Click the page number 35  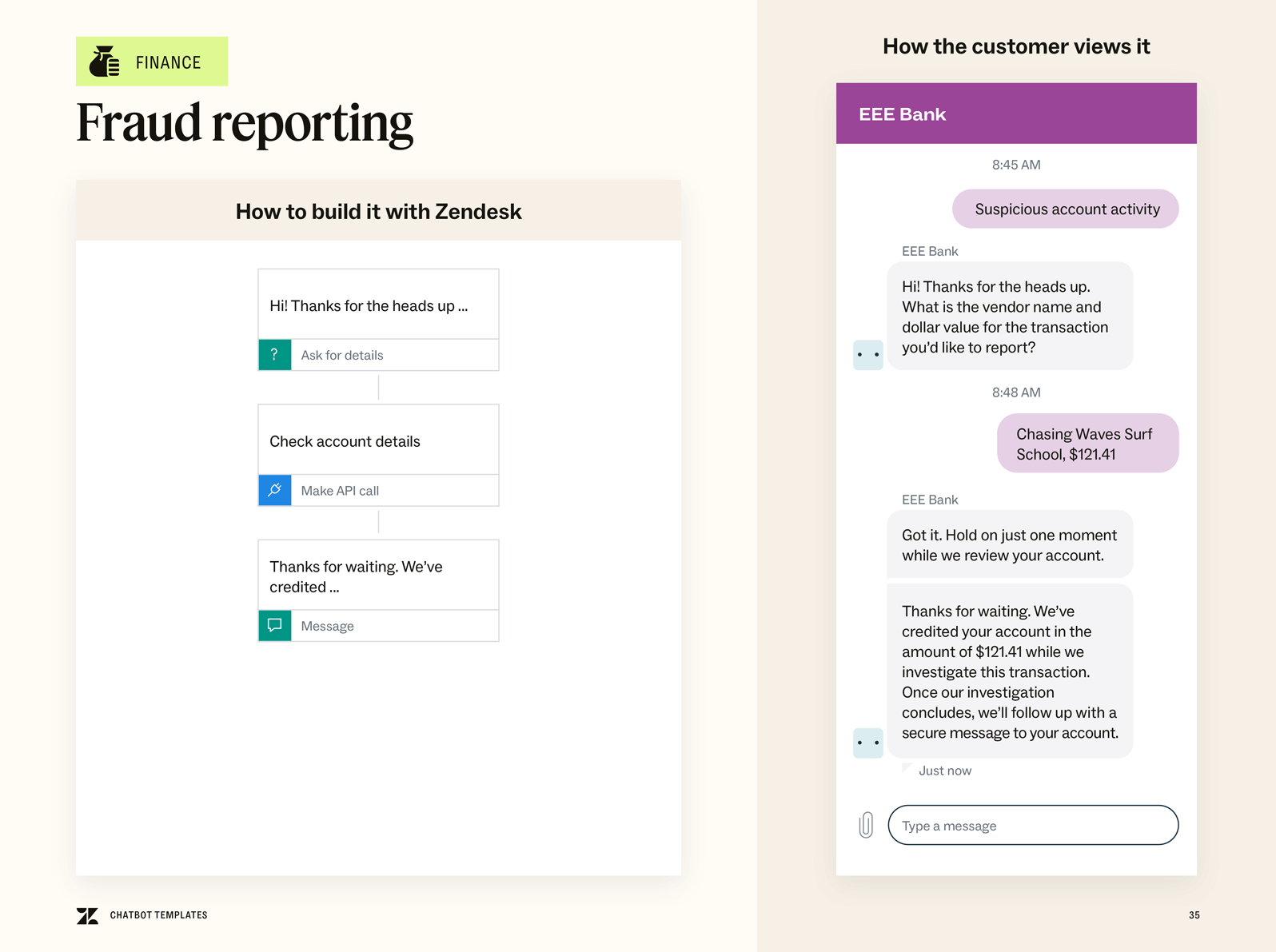click(1194, 915)
